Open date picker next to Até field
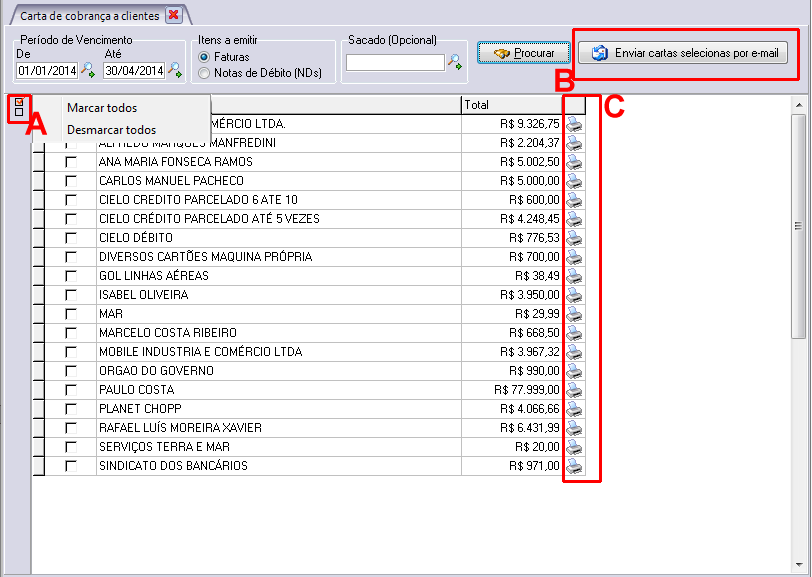Viewport: 812px width, 577px height. tap(176, 69)
